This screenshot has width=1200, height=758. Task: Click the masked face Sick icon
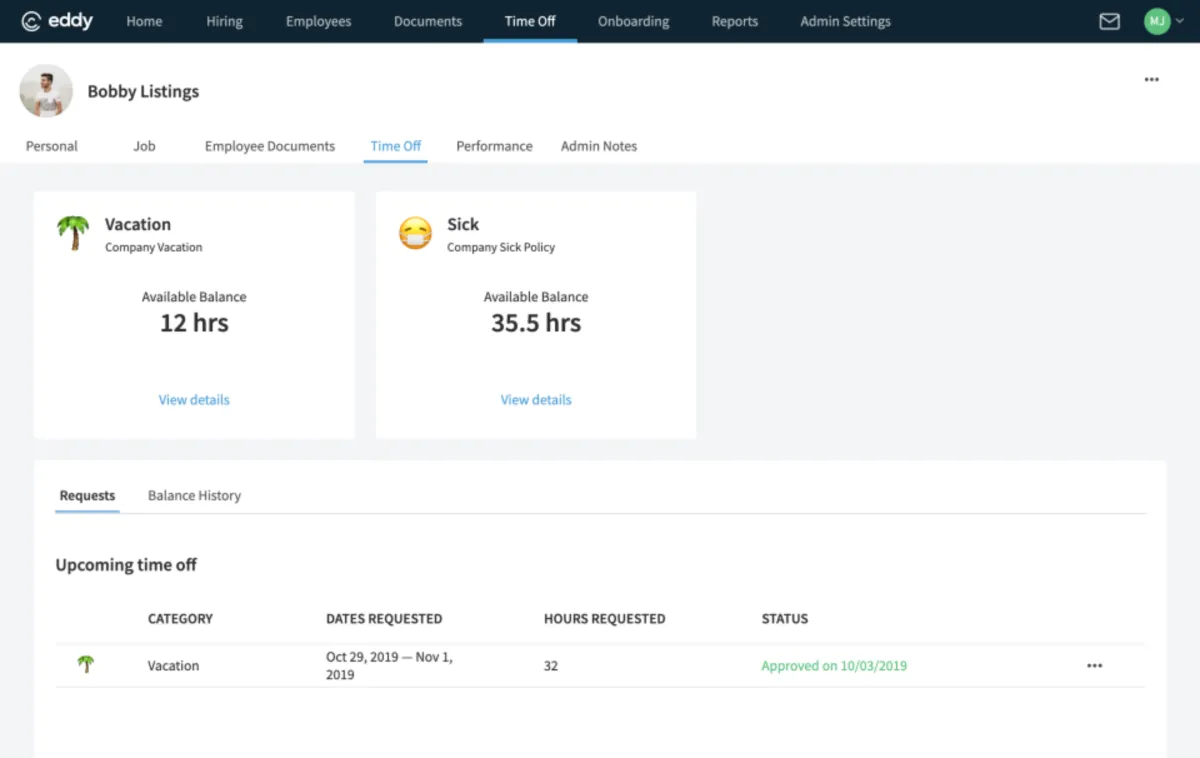(x=415, y=233)
